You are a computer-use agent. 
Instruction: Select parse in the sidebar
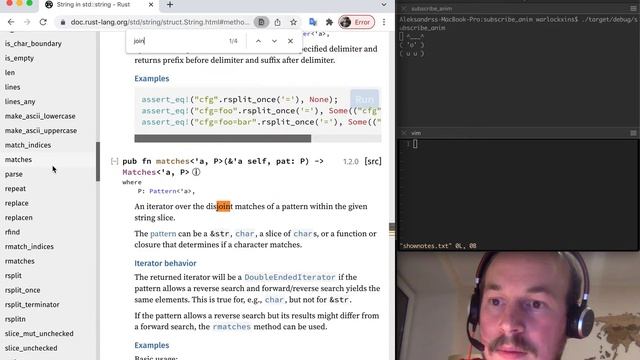13,174
